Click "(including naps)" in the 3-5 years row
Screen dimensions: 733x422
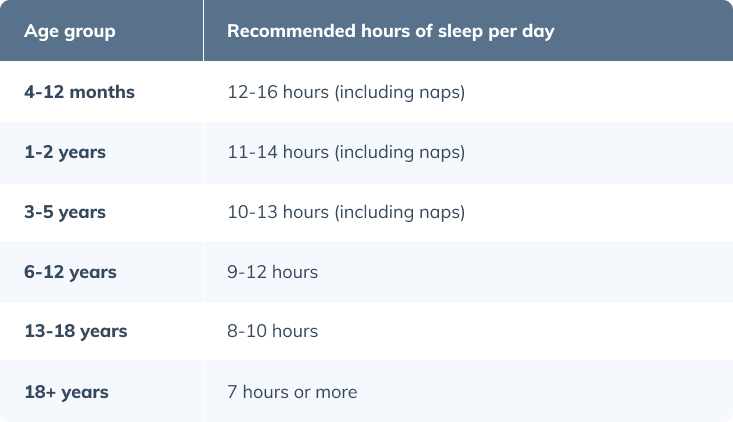point(400,212)
